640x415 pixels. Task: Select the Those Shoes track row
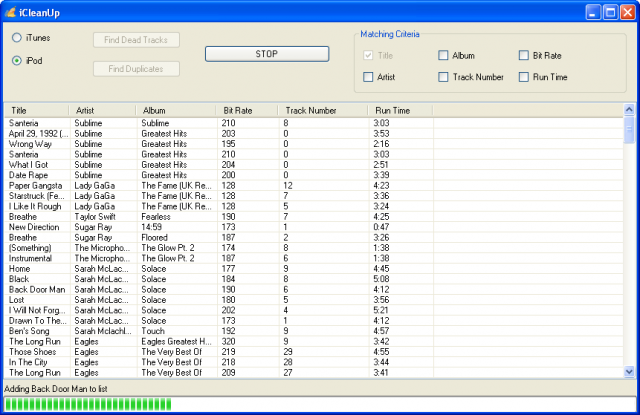tap(314, 352)
